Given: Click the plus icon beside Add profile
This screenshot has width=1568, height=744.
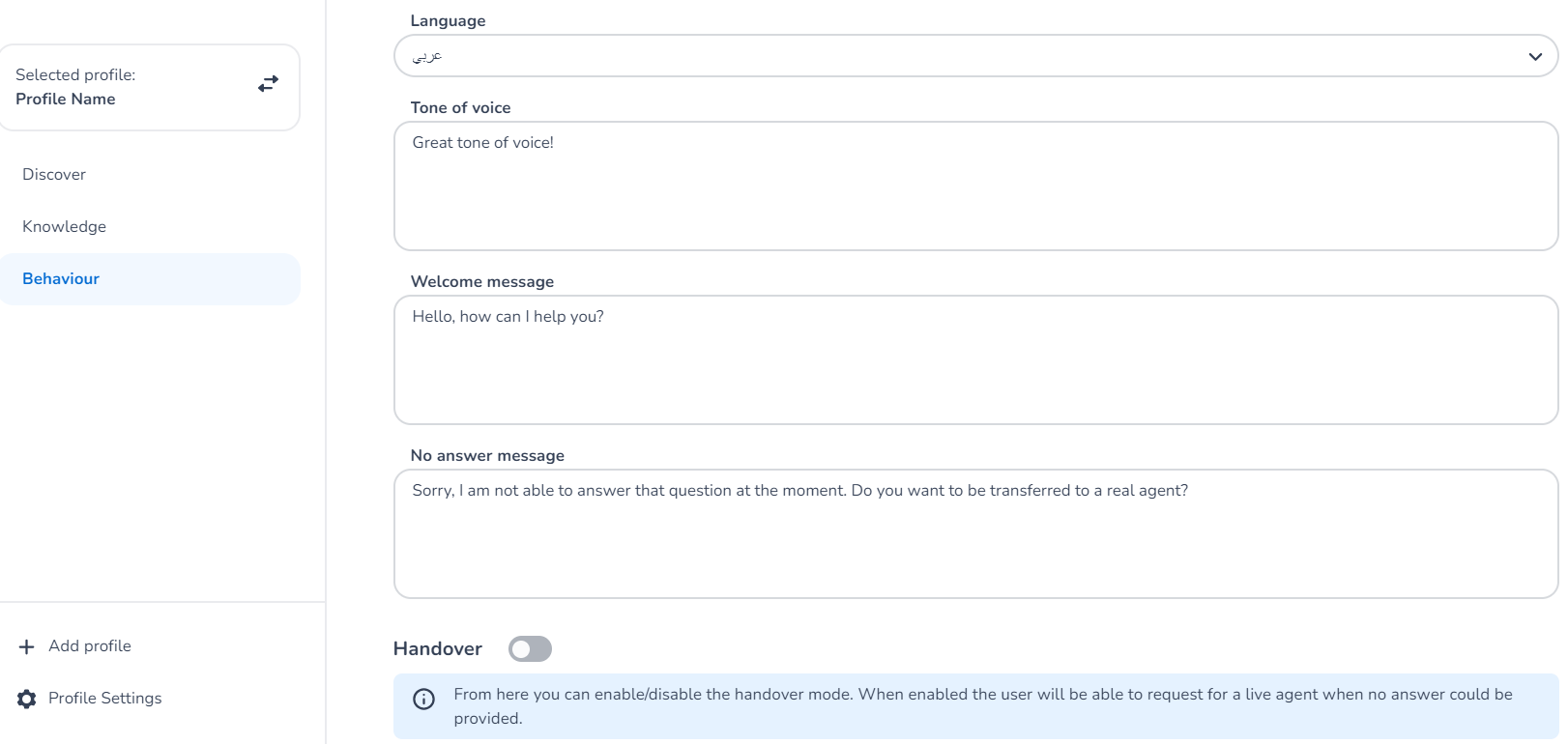Looking at the screenshot, I should (x=27, y=646).
